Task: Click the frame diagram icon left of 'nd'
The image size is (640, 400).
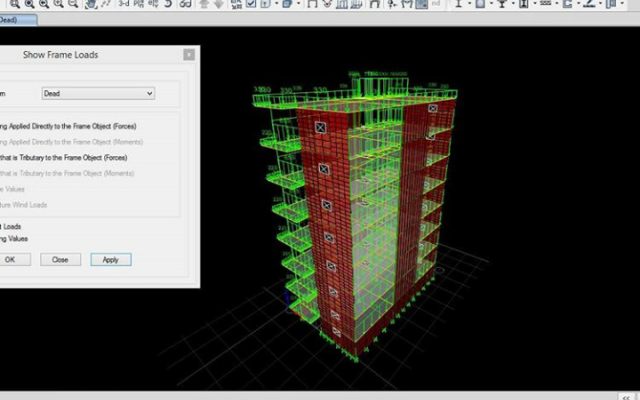Action: (x=407, y=4)
